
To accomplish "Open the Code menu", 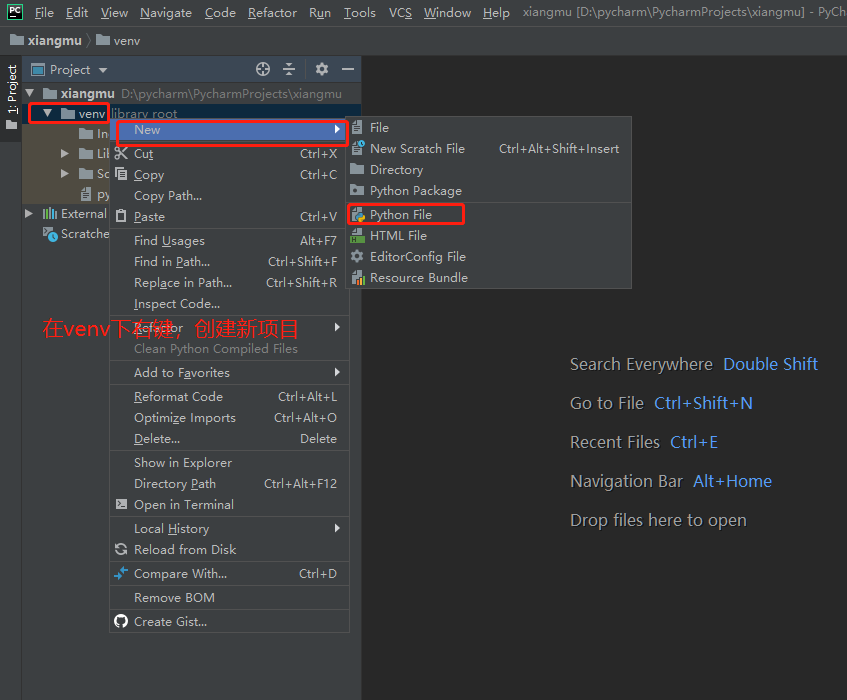I will (x=220, y=12).
